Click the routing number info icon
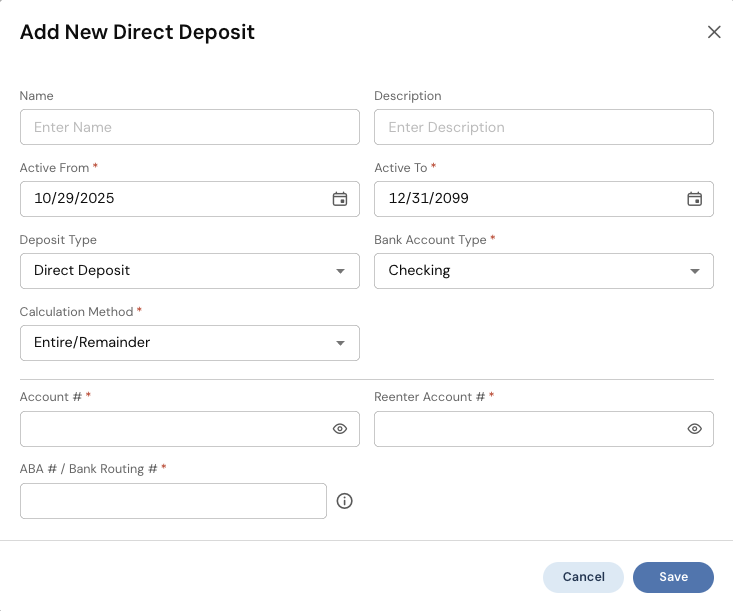The image size is (733, 611). click(x=345, y=501)
